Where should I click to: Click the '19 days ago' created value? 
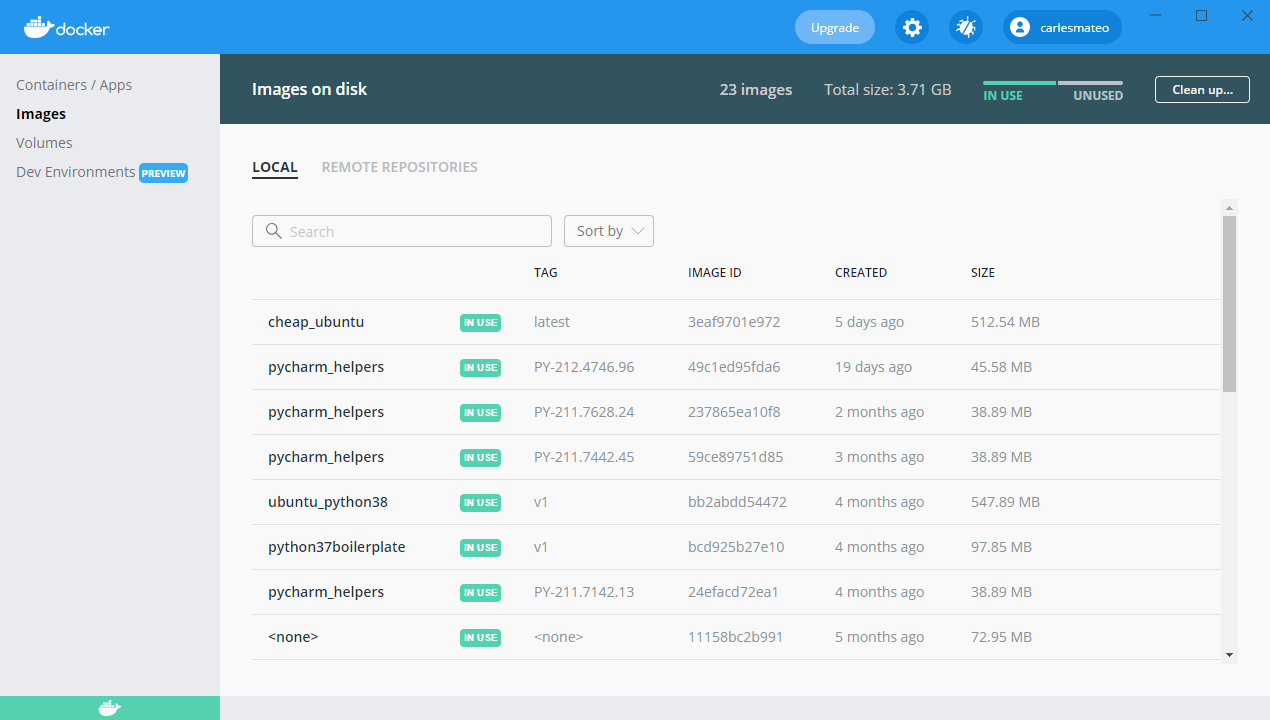pyautogui.click(x=873, y=367)
